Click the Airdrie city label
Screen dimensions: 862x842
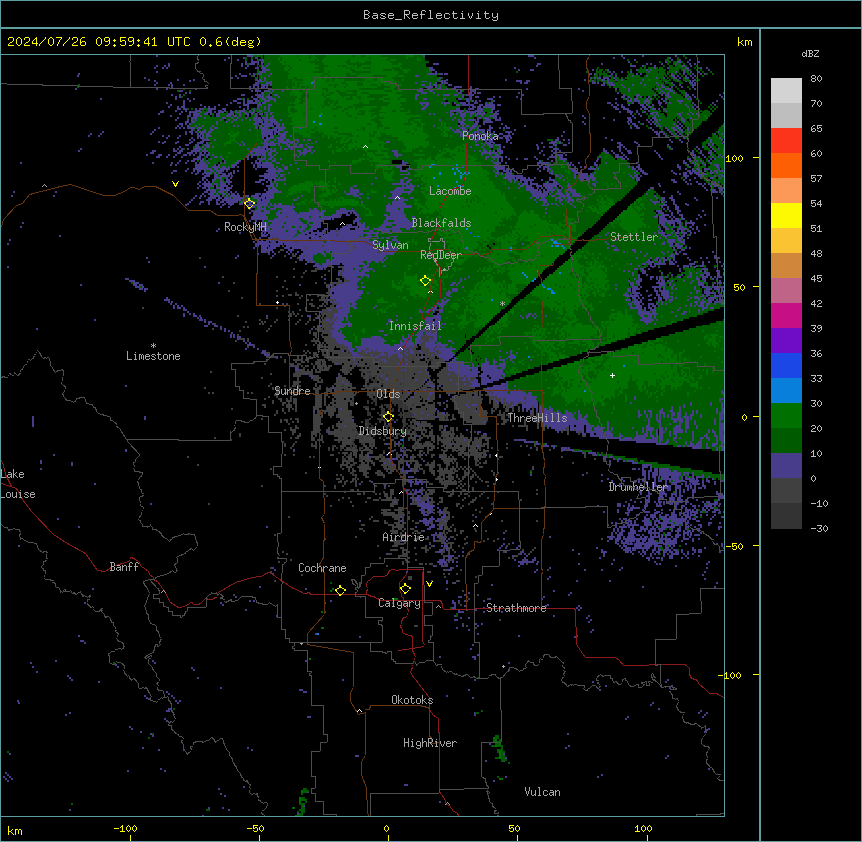404,537
